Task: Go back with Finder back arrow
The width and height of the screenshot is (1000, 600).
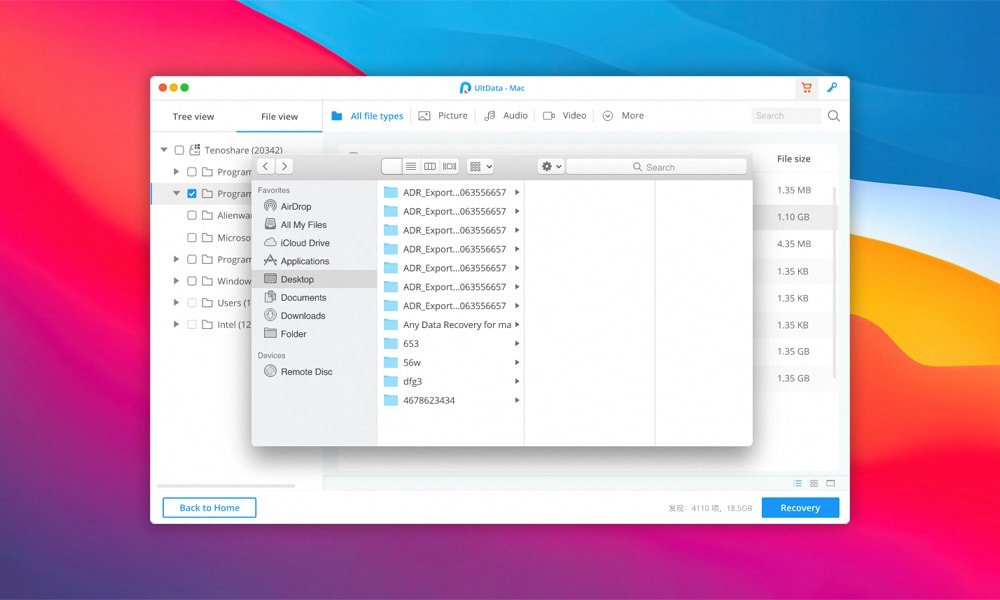Action: [x=266, y=167]
